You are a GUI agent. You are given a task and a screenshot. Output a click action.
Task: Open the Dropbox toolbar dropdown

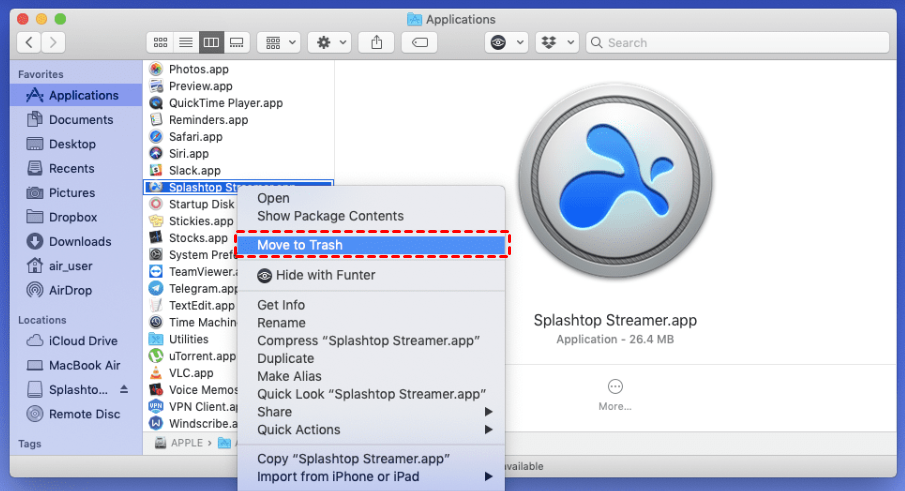[x=558, y=43]
